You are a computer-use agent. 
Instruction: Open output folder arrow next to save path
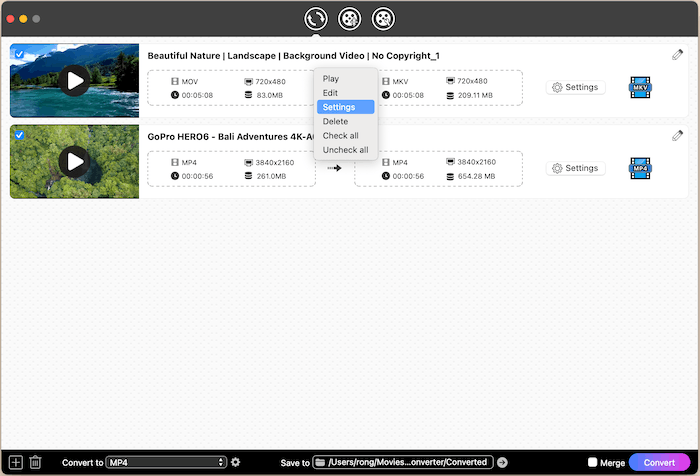tap(502, 462)
